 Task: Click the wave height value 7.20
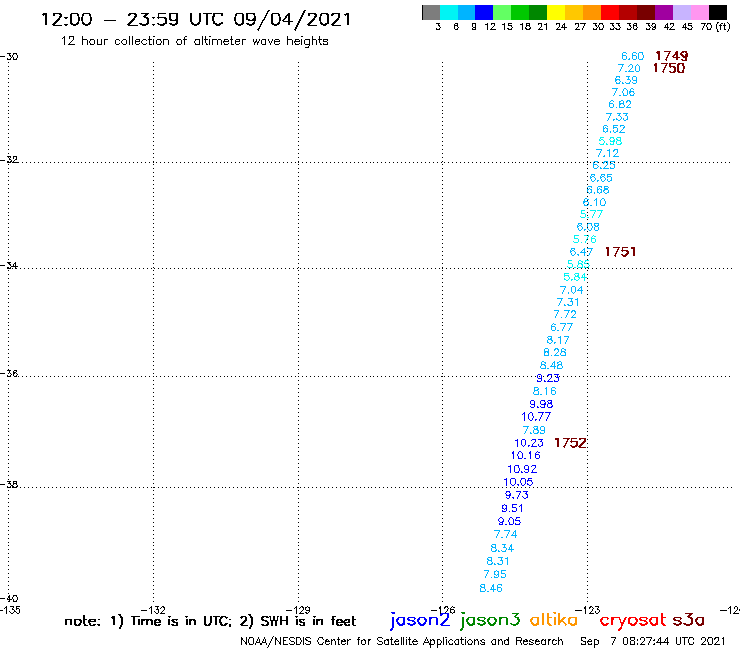tap(629, 68)
